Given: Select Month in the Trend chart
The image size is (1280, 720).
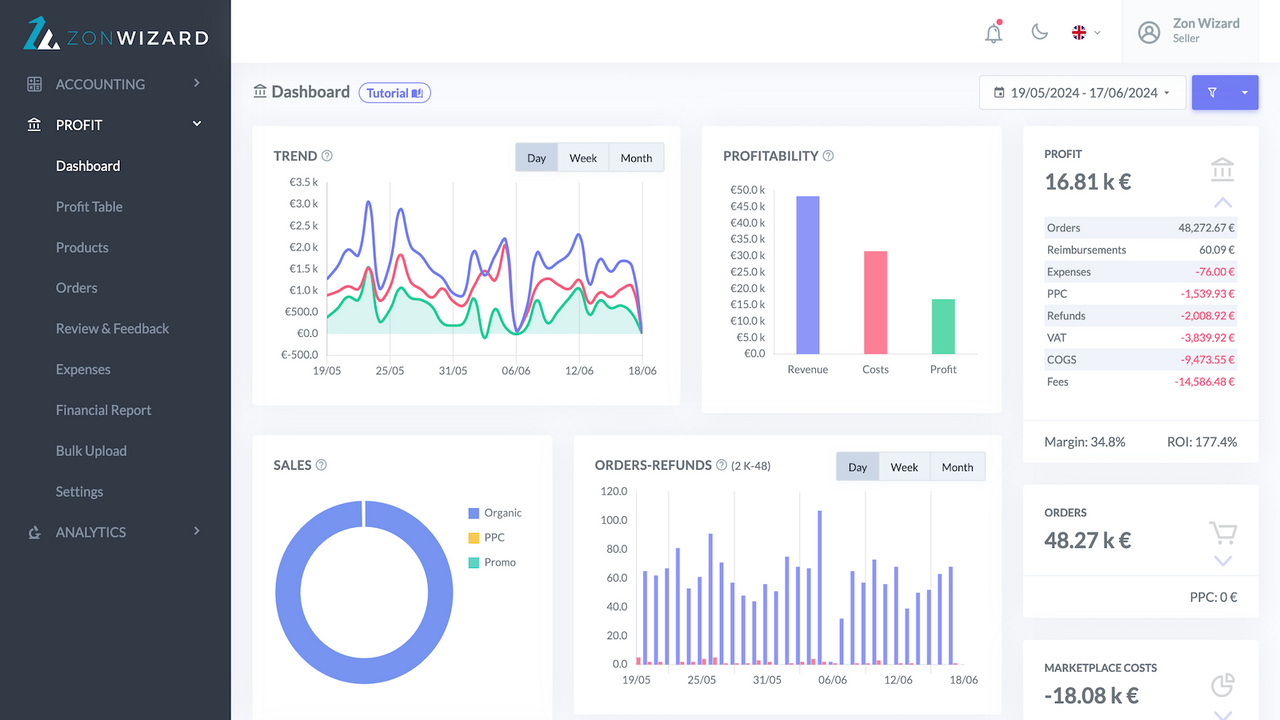Looking at the screenshot, I should pos(636,158).
